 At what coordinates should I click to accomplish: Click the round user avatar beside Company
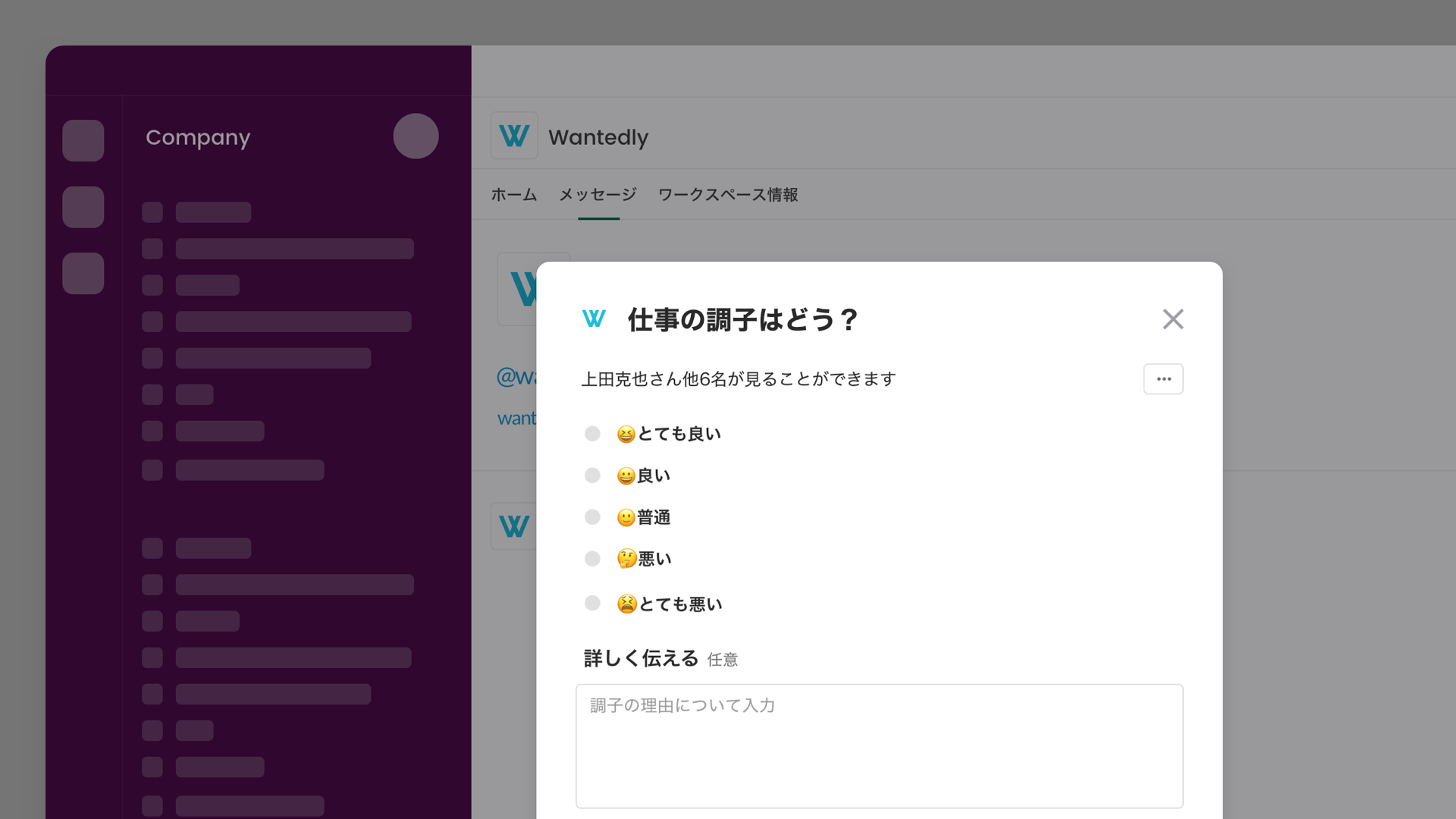tap(416, 136)
